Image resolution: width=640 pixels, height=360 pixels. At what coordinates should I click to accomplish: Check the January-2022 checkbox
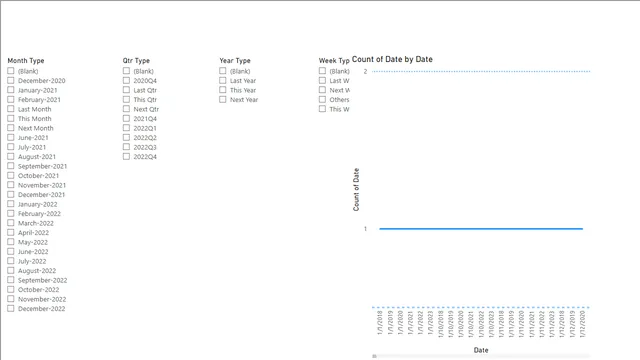(11, 204)
